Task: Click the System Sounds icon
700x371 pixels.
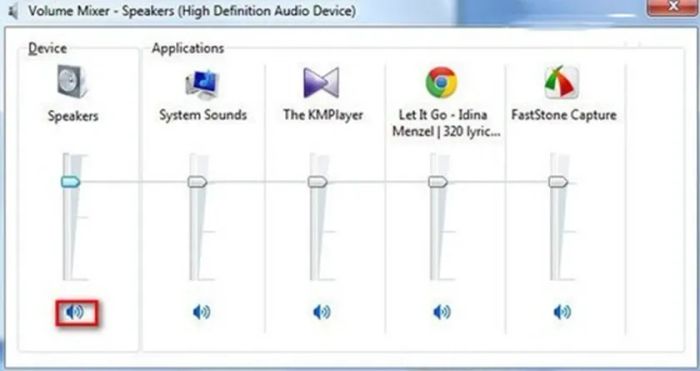Action: tap(202, 84)
